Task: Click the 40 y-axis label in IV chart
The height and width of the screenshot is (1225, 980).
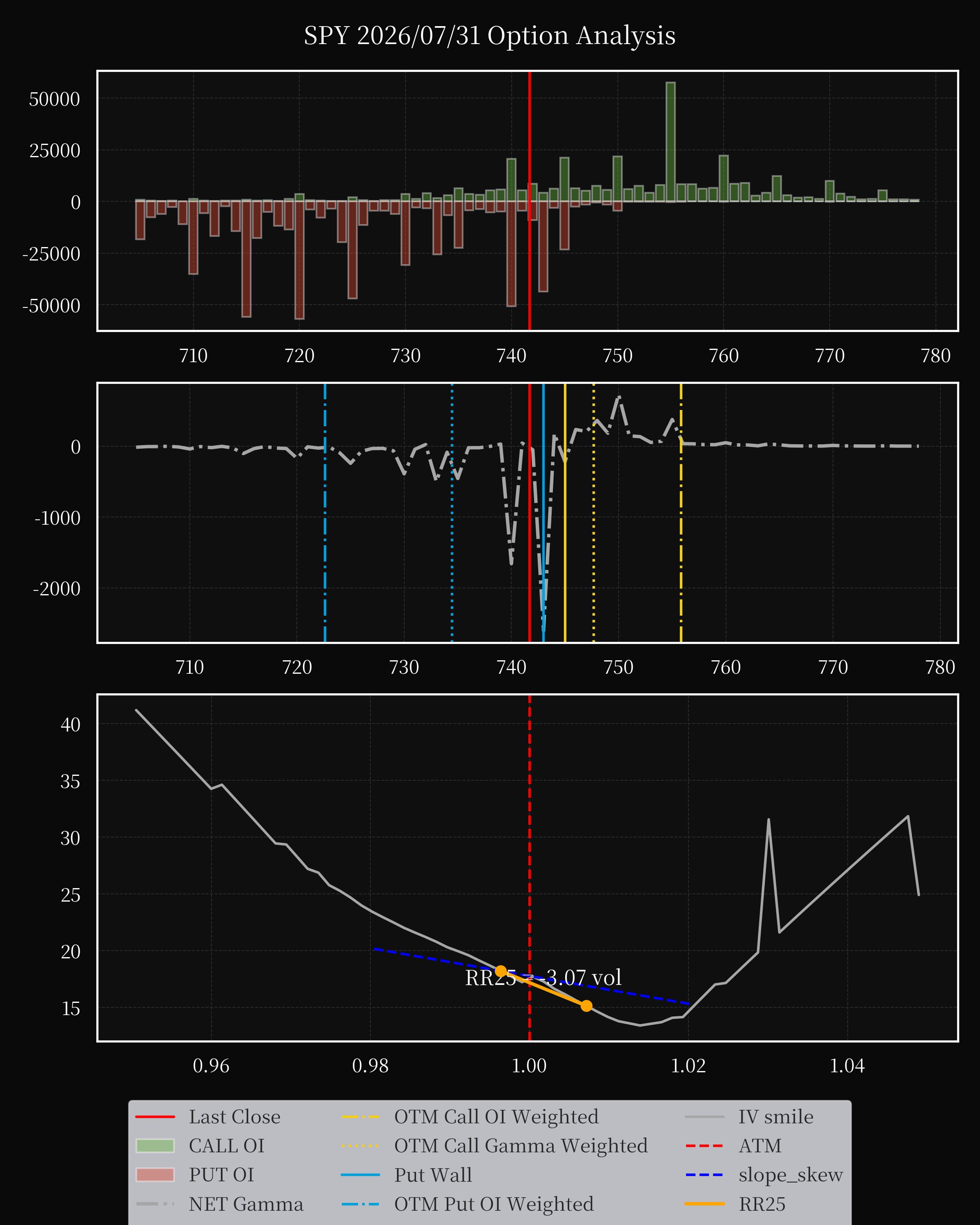Action: [x=71, y=724]
